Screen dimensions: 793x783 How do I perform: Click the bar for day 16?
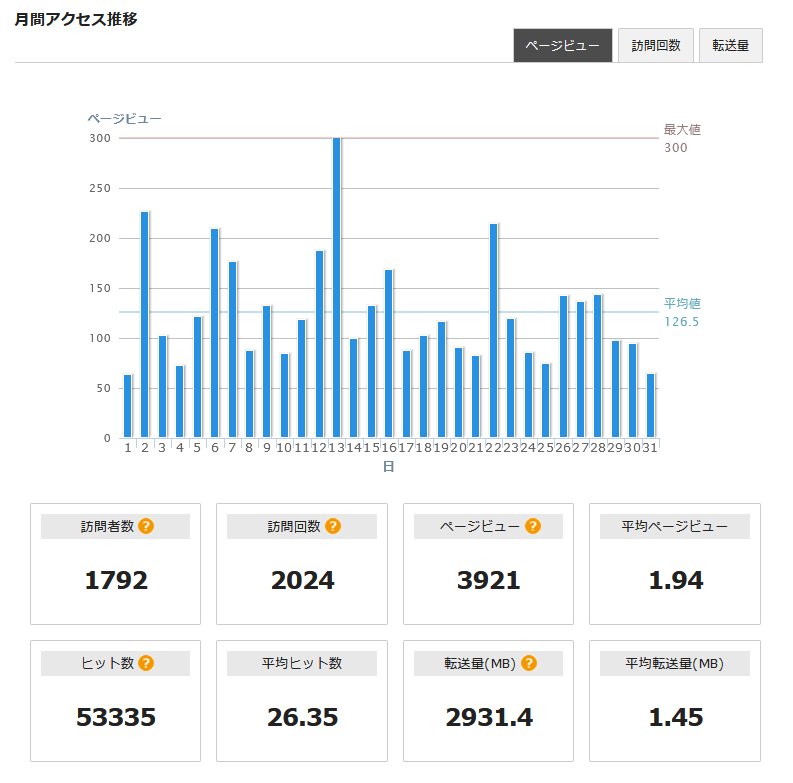click(x=388, y=354)
